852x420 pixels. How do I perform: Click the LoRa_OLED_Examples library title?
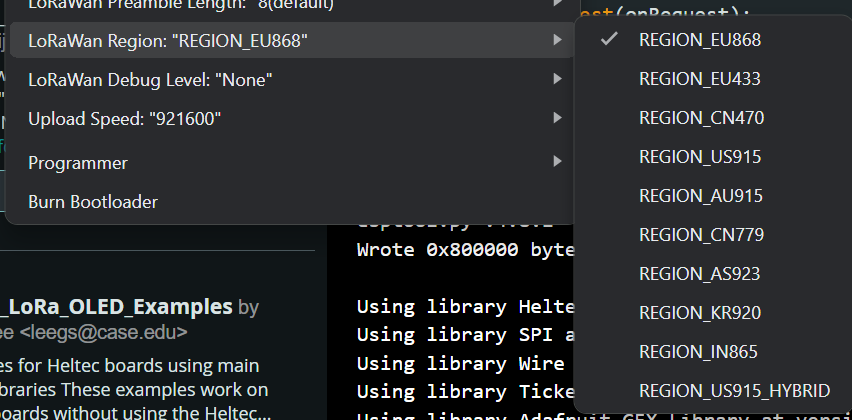pyautogui.click(x=117, y=307)
